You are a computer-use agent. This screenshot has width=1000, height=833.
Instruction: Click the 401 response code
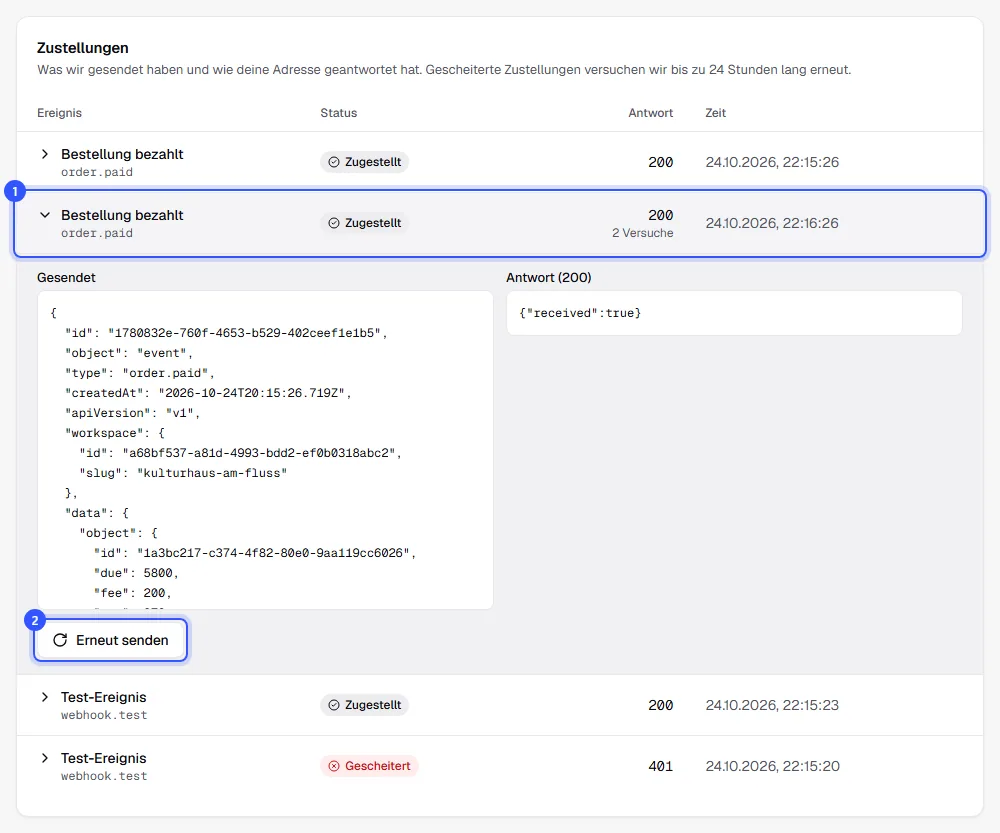click(661, 766)
